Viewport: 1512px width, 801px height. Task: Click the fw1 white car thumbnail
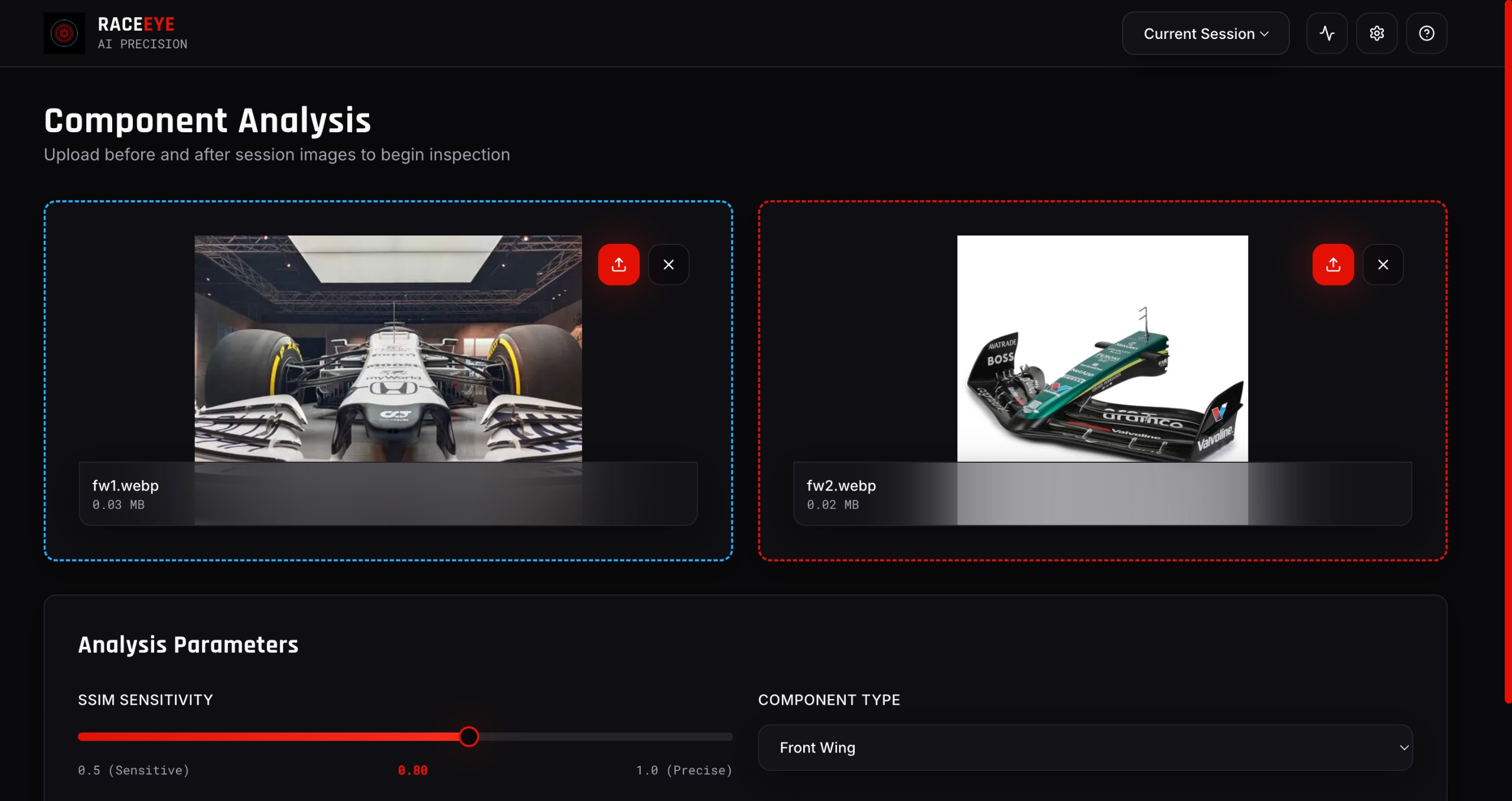pyautogui.click(x=388, y=348)
